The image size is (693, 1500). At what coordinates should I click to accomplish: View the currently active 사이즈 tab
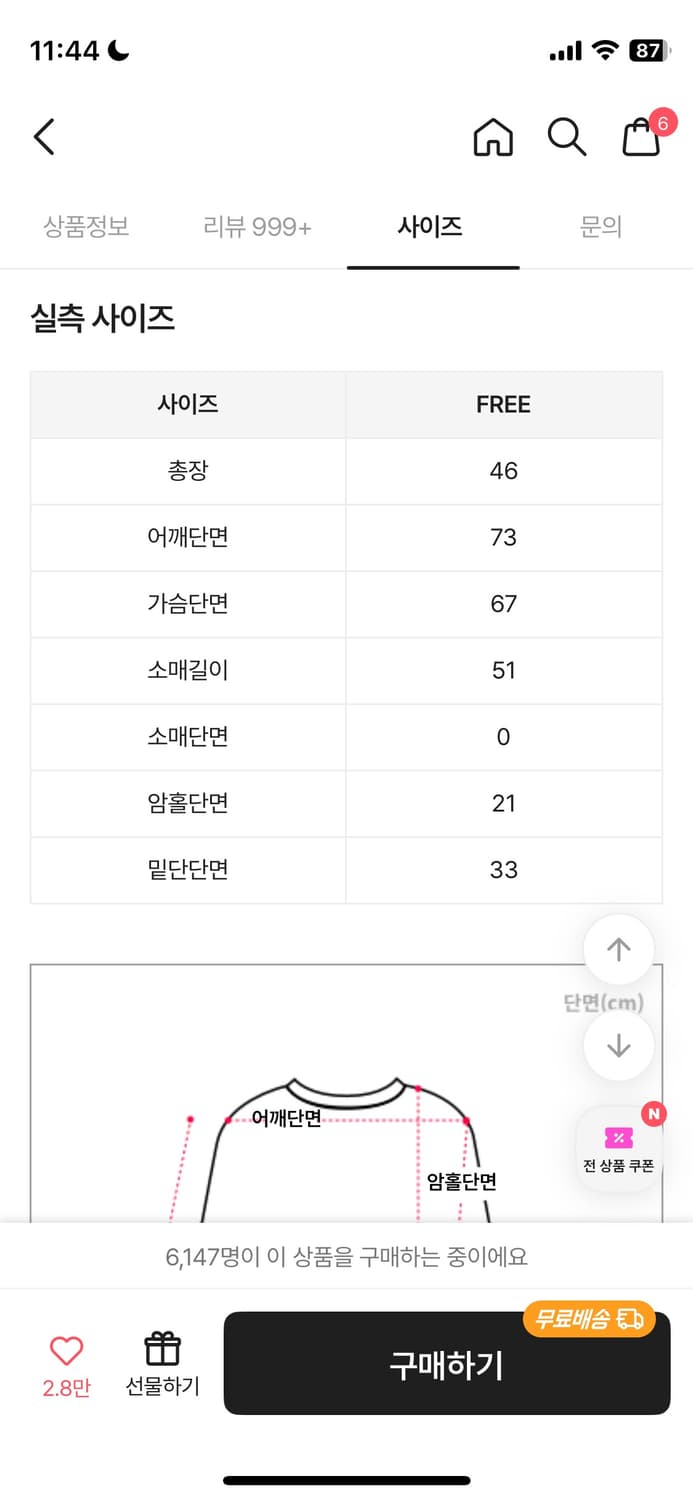point(433,227)
